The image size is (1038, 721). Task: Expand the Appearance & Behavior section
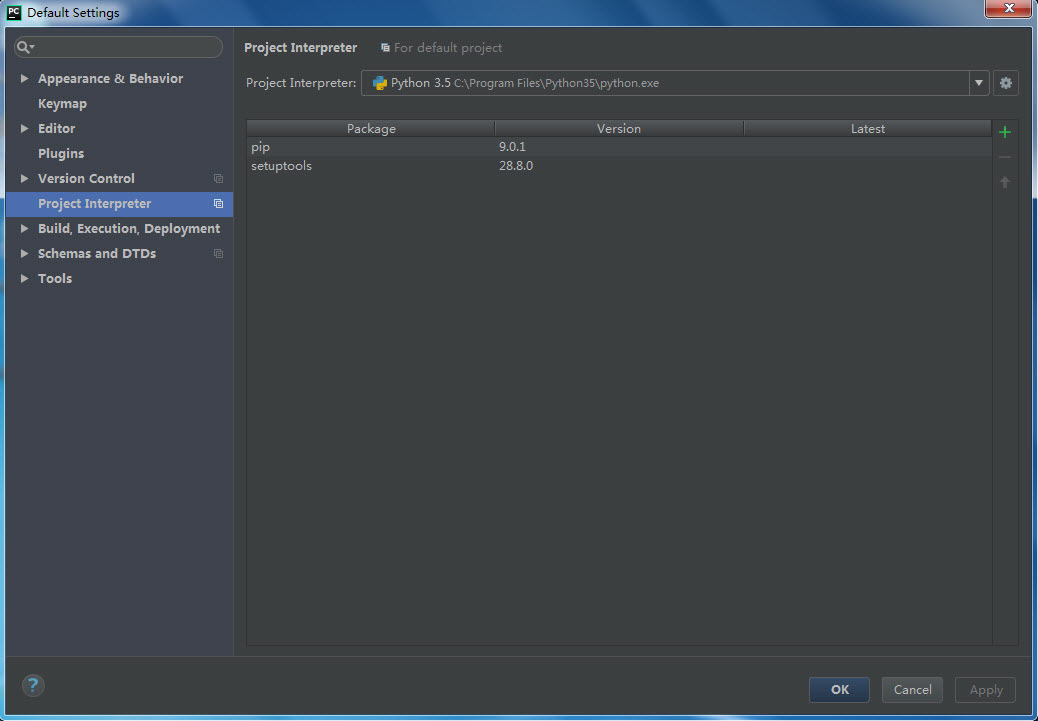24,78
